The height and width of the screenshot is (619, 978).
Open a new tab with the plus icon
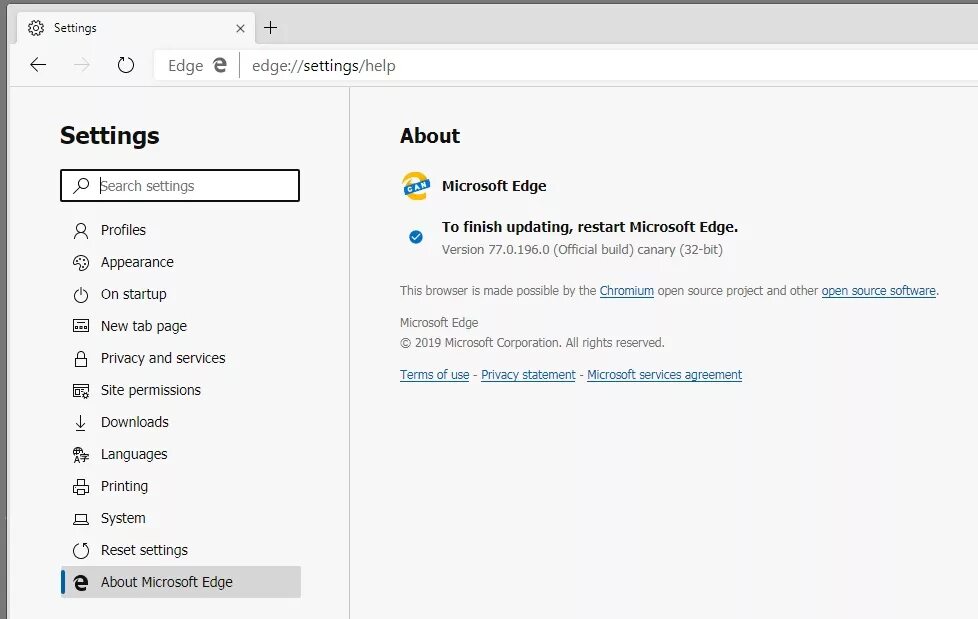[270, 27]
